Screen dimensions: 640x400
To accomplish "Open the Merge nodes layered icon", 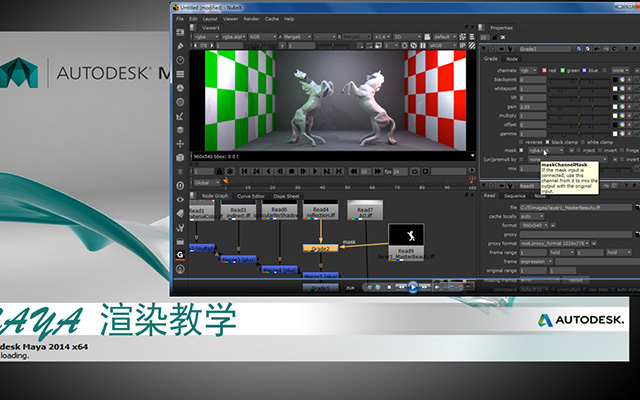I will (x=180, y=130).
